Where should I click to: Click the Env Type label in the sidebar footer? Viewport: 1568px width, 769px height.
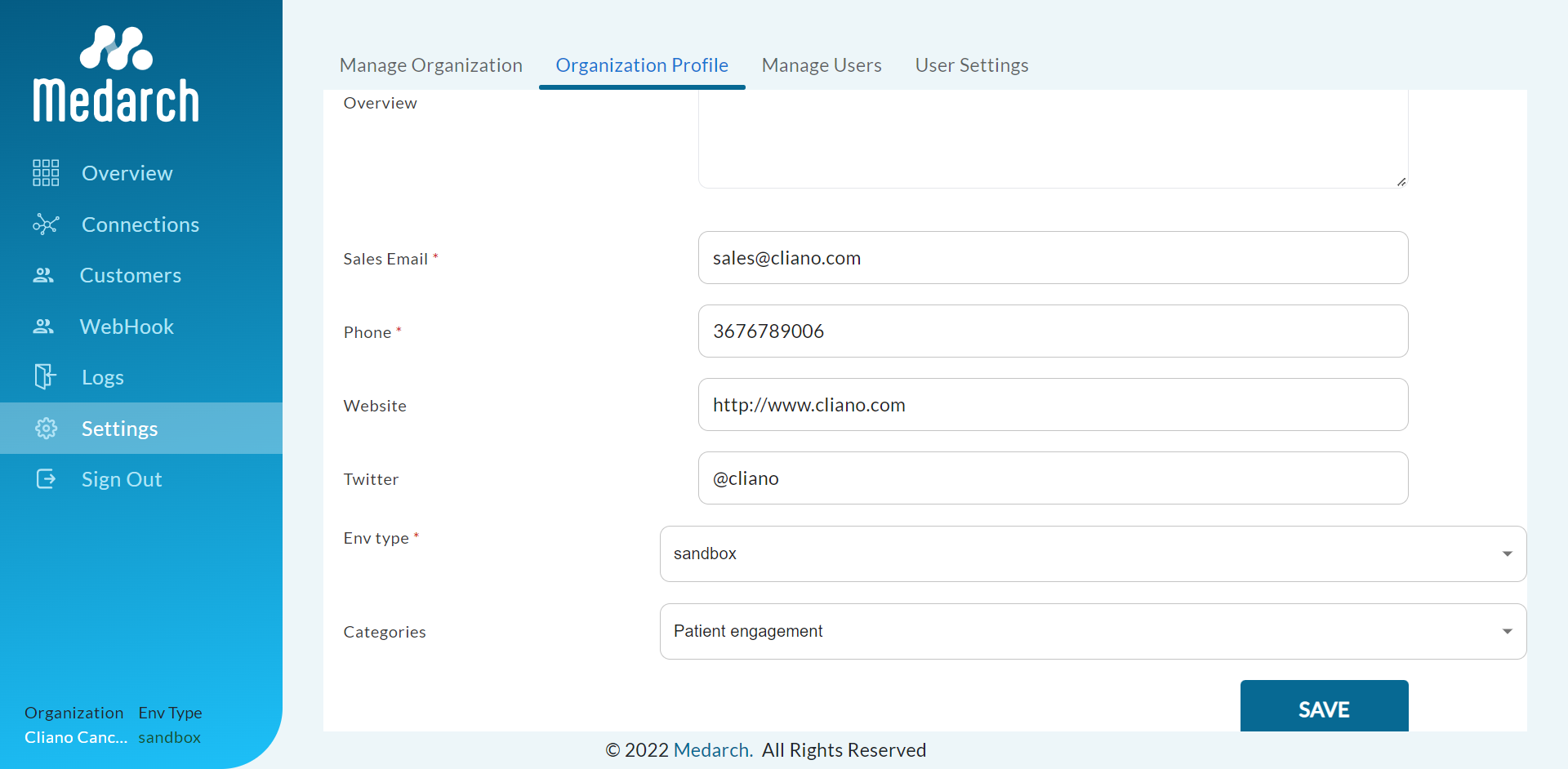pos(170,713)
